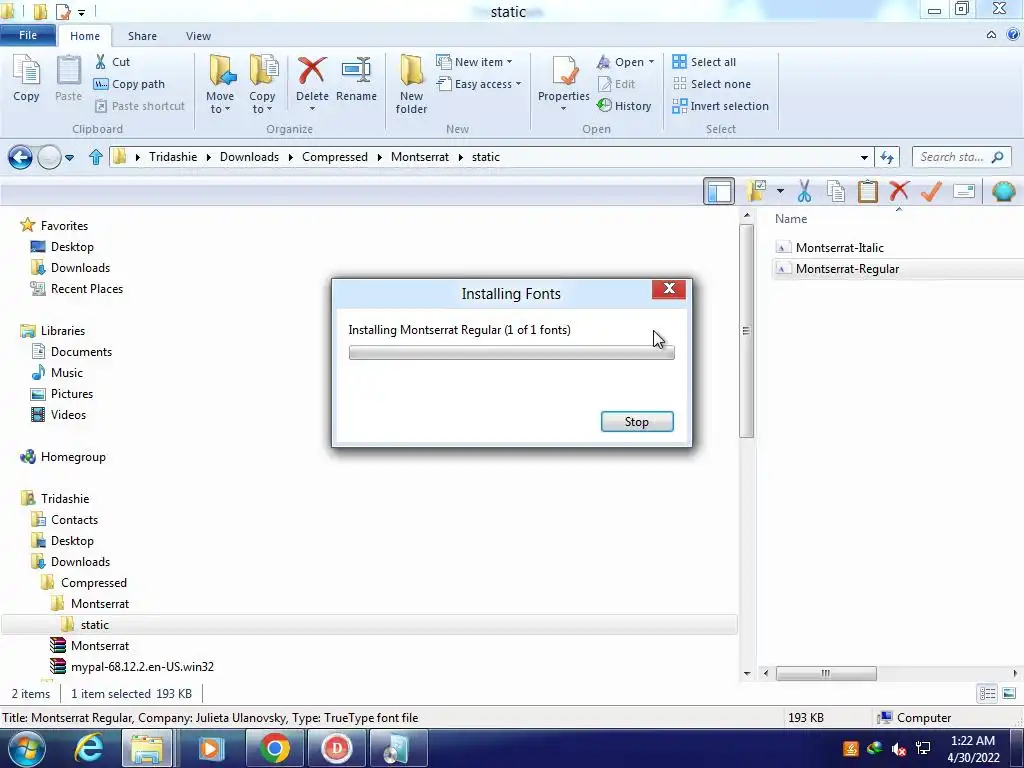Viewport: 1024px width, 768px height.
Task: Click the copy pages icon in lower toolbar
Action: (x=836, y=191)
